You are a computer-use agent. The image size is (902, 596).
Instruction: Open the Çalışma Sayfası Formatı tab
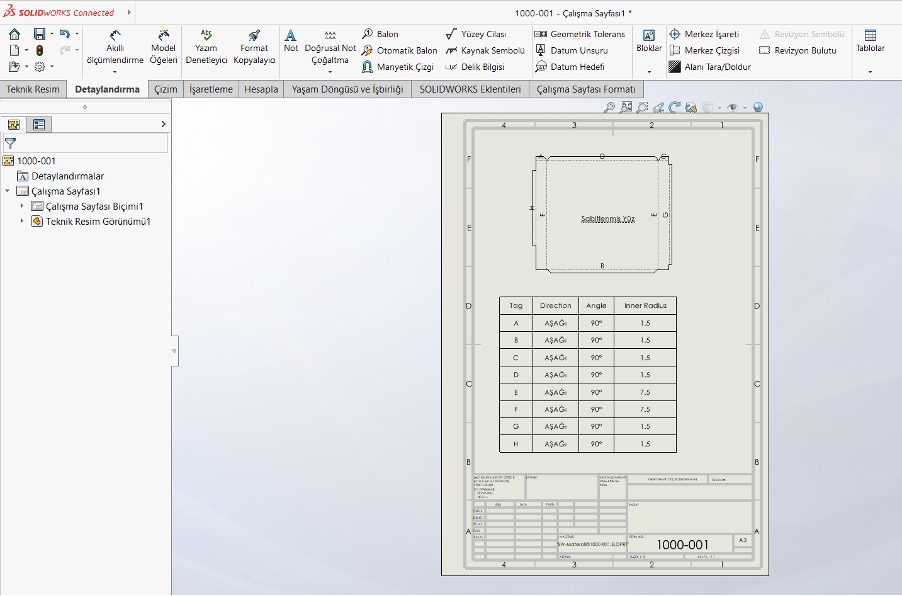[585, 89]
